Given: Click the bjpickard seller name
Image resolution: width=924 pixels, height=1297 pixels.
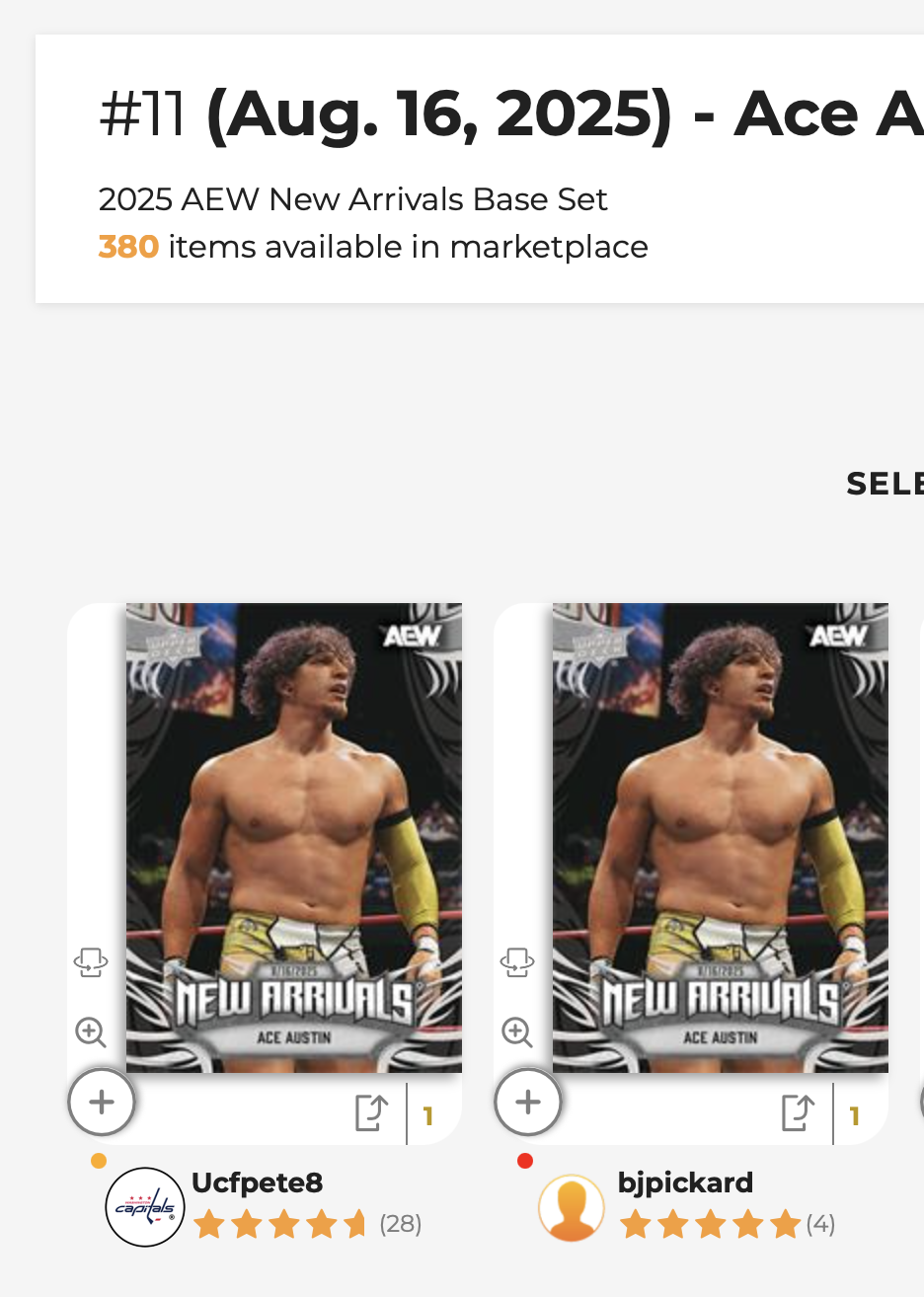Looking at the screenshot, I should point(685,1183).
